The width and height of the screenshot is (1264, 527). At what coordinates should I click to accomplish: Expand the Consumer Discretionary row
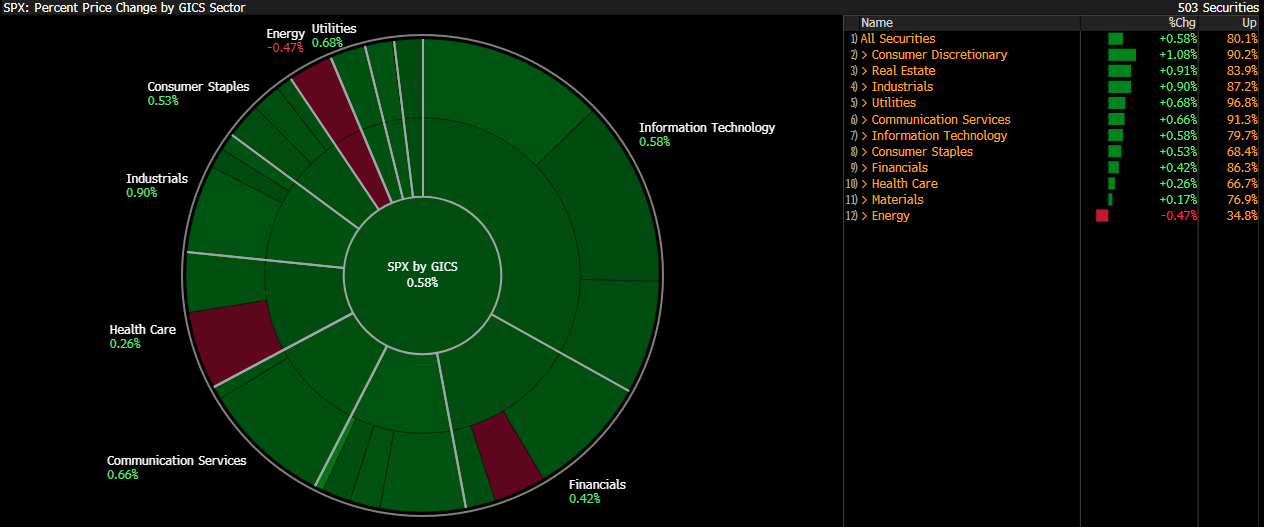[x=866, y=55]
